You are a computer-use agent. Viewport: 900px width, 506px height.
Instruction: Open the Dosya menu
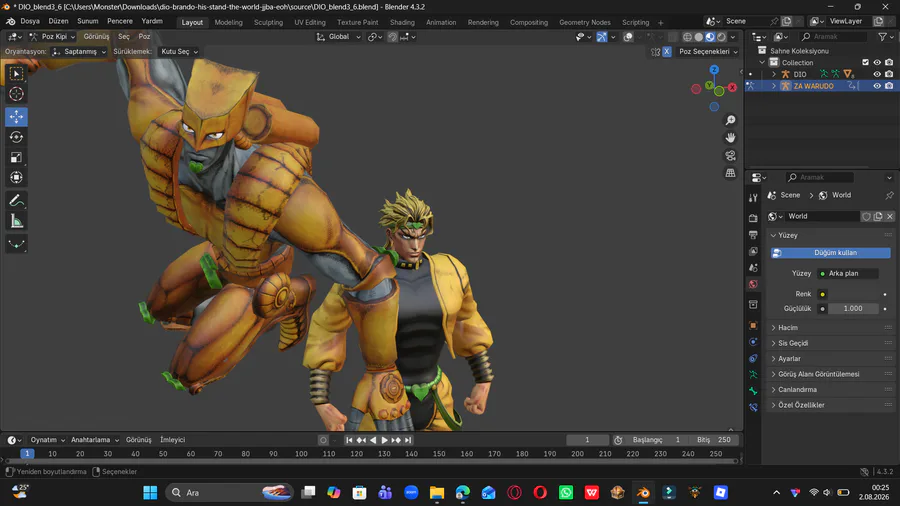[x=30, y=21]
